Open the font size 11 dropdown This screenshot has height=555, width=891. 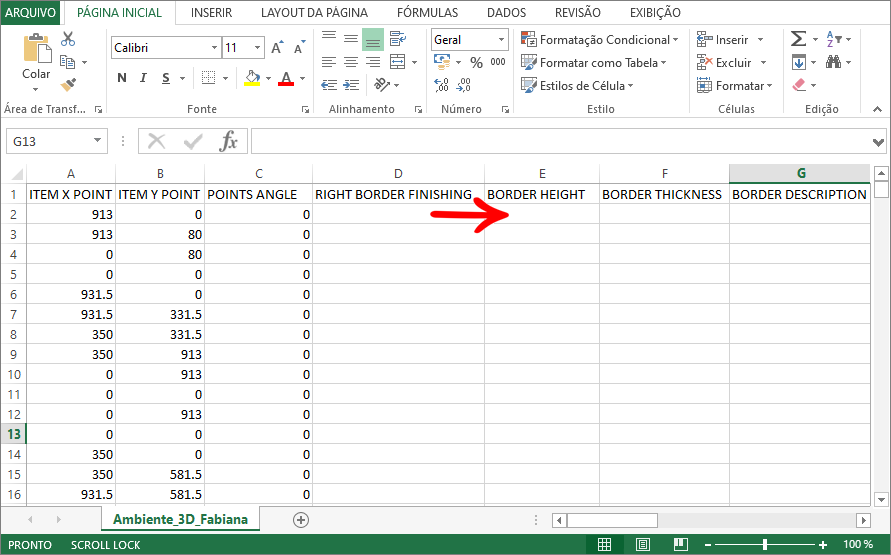tap(257, 48)
